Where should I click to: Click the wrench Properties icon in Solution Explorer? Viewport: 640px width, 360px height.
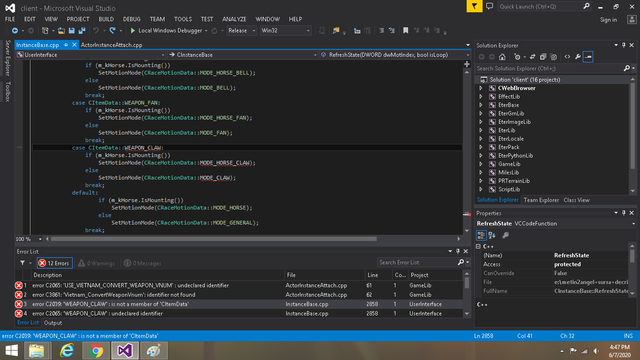tap(578, 57)
